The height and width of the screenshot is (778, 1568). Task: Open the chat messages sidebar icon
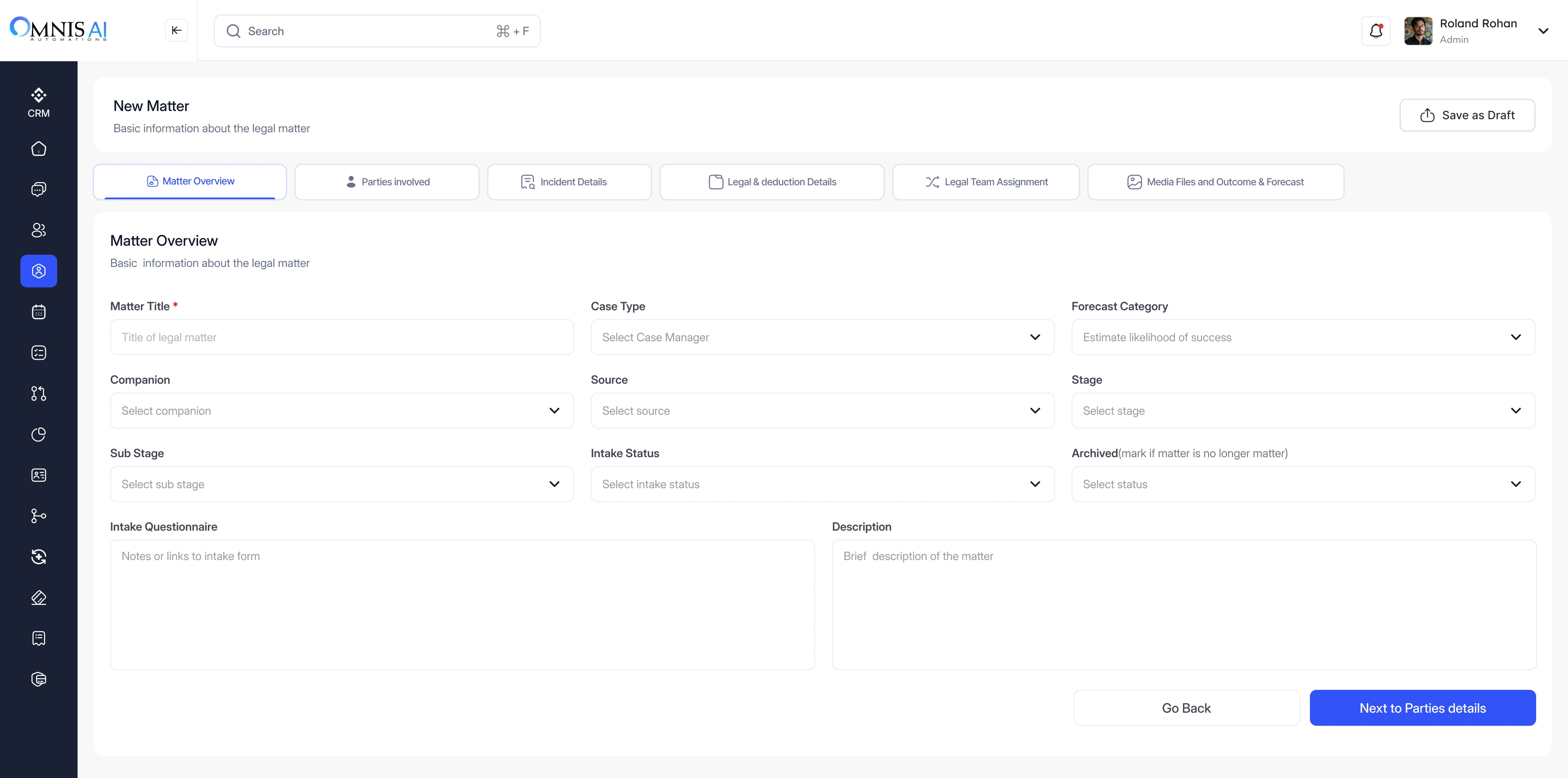pos(38,189)
